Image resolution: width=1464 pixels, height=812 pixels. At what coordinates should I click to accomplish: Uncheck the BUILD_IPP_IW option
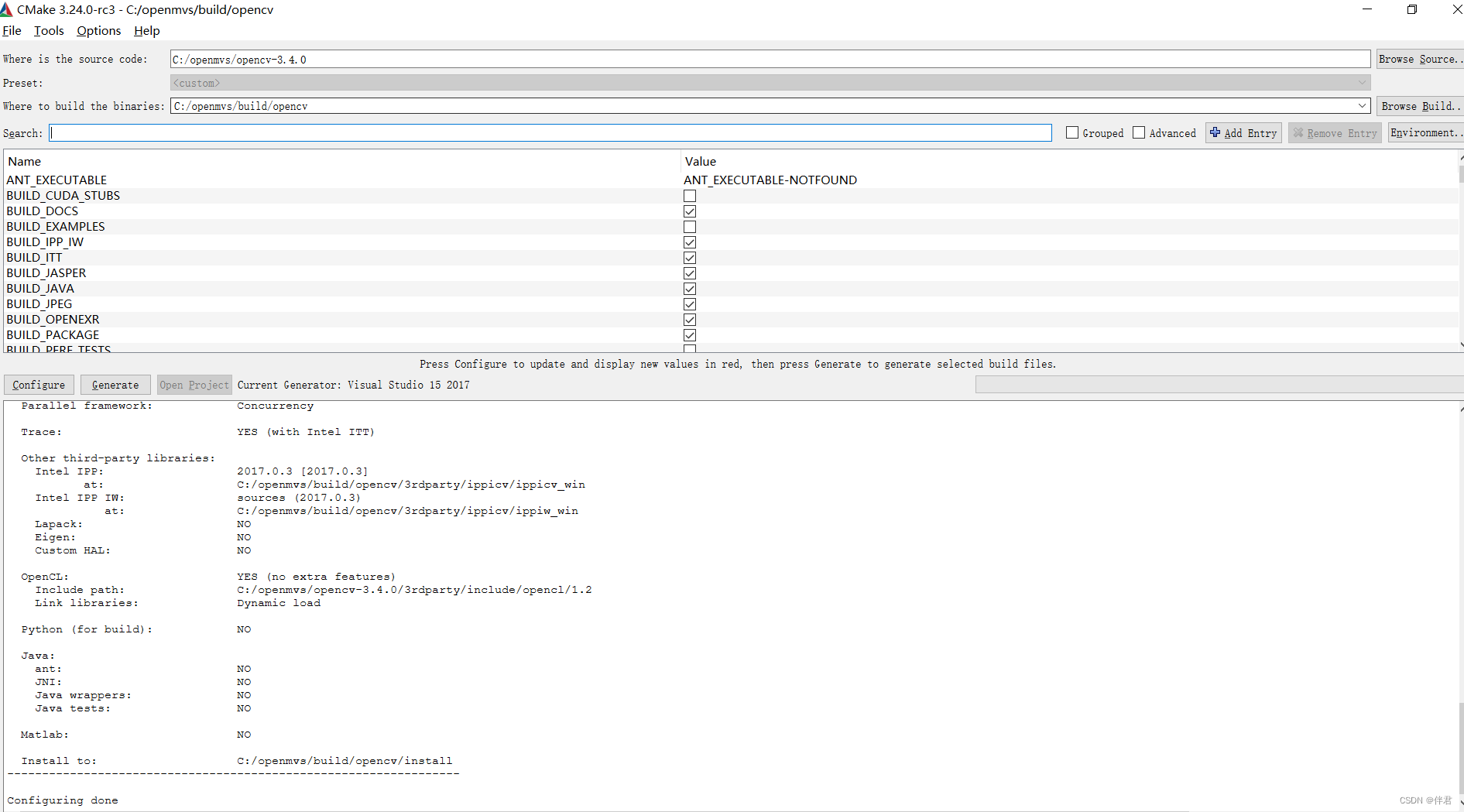pyautogui.click(x=690, y=242)
